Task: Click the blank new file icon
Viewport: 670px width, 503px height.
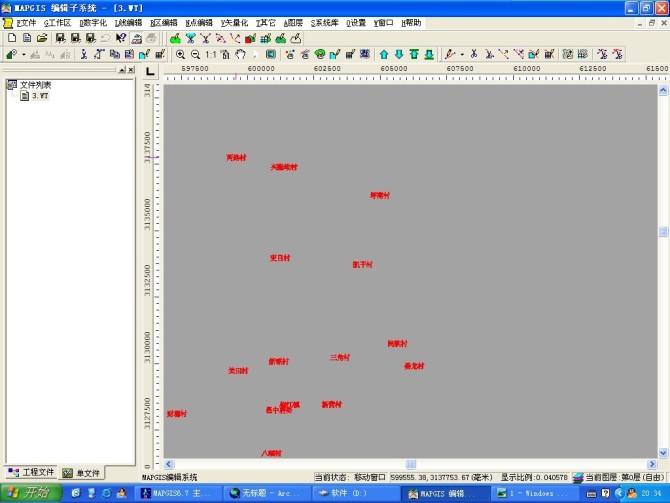Action: pos(12,38)
